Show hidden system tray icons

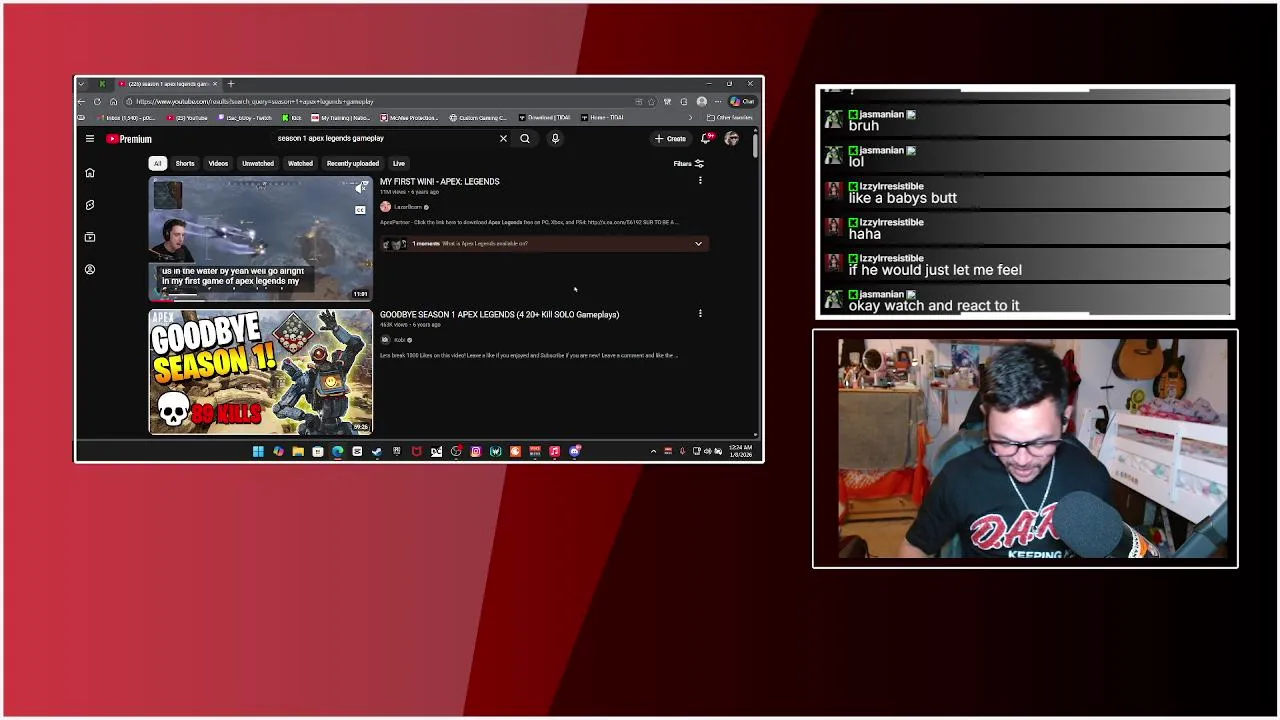click(x=653, y=451)
